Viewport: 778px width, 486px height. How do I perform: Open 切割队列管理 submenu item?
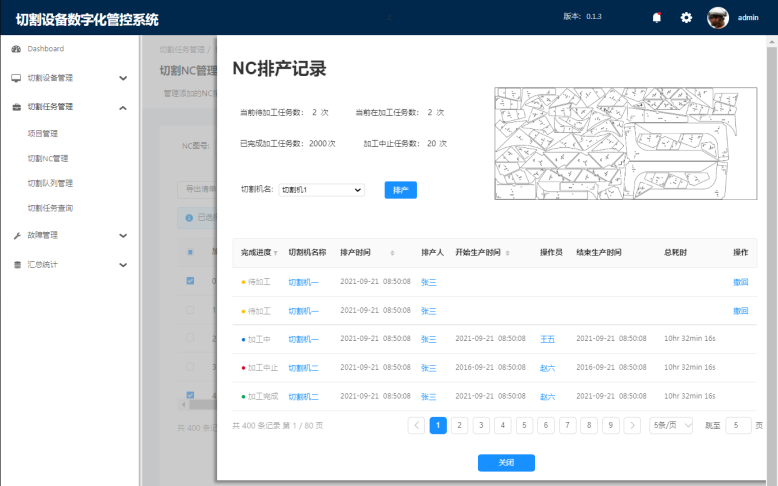[x=50, y=183]
